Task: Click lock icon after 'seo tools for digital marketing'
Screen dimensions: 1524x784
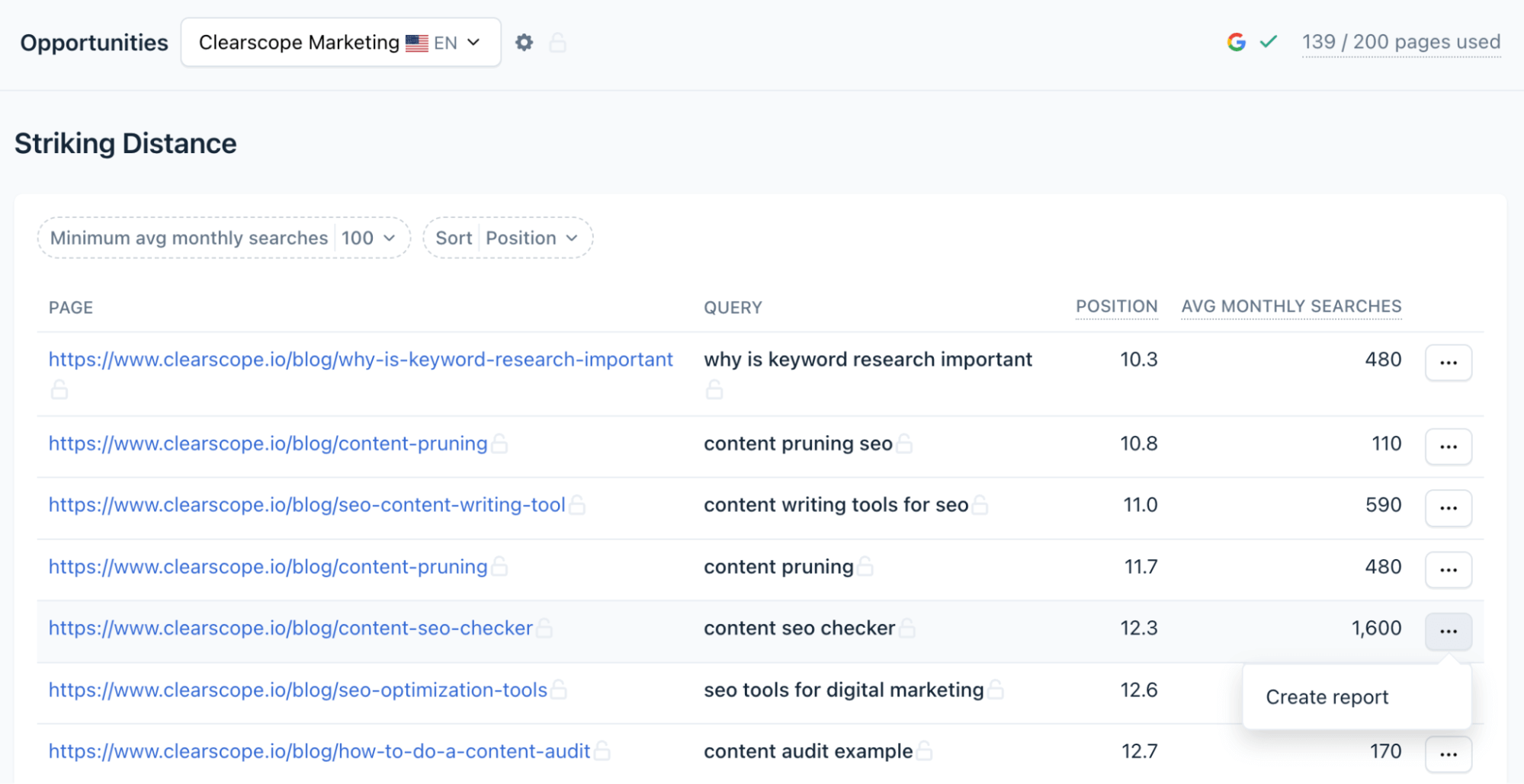Action: [996, 690]
